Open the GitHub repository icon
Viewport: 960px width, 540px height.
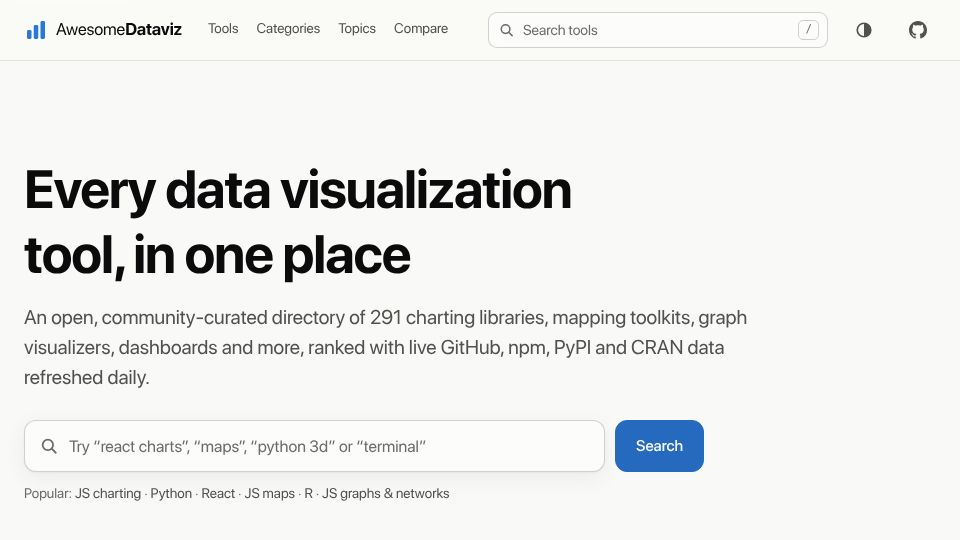918,30
